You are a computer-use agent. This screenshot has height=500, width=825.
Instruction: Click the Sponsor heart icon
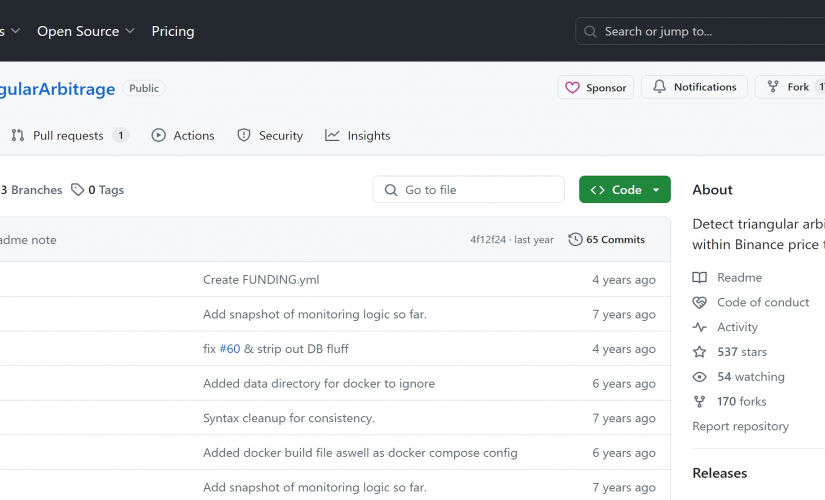[x=572, y=87]
